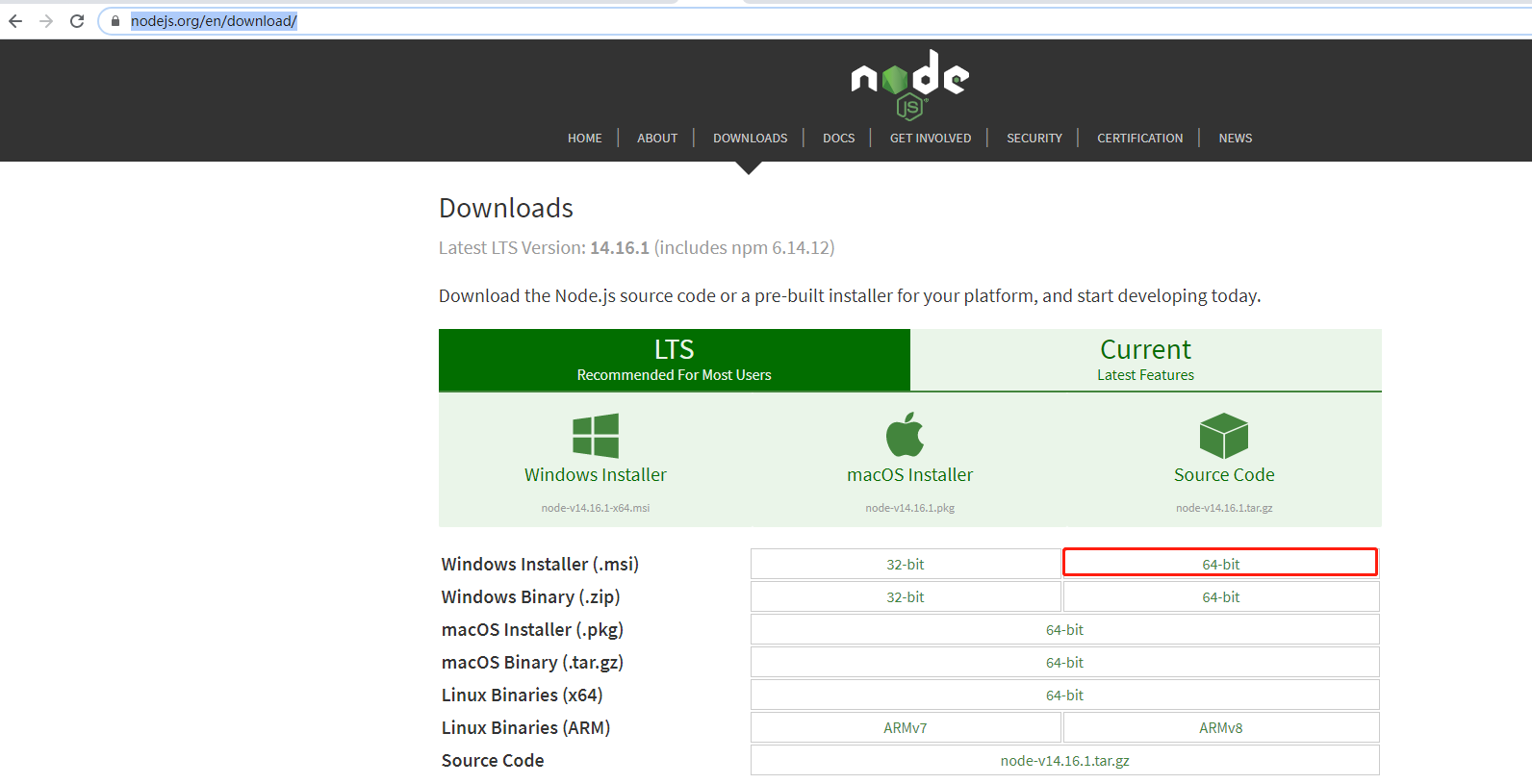Download Windows Binary (.zip) 32-bit

pos(906,597)
